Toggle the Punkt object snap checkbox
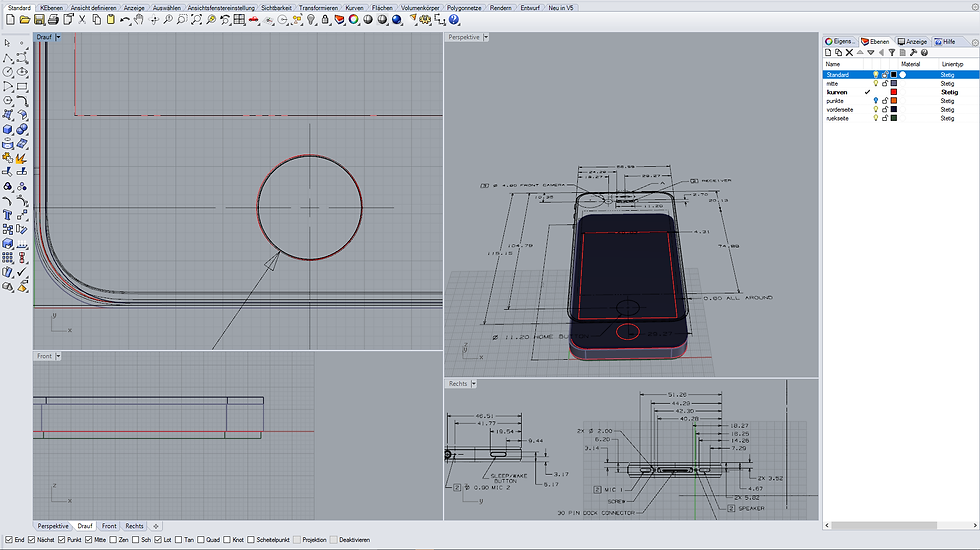 [x=62, y=539]
